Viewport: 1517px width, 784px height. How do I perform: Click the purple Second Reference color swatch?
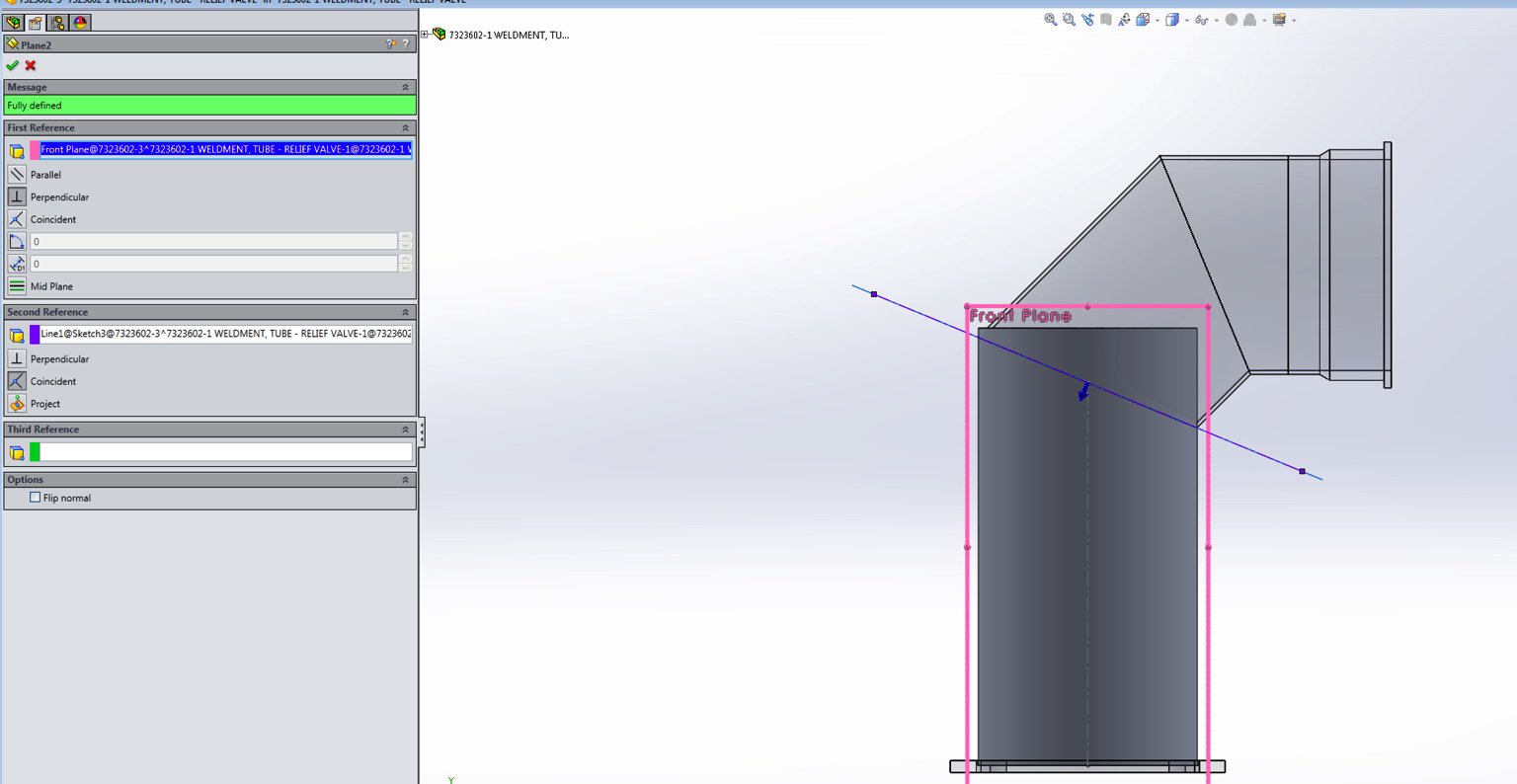tap(35, 335)
